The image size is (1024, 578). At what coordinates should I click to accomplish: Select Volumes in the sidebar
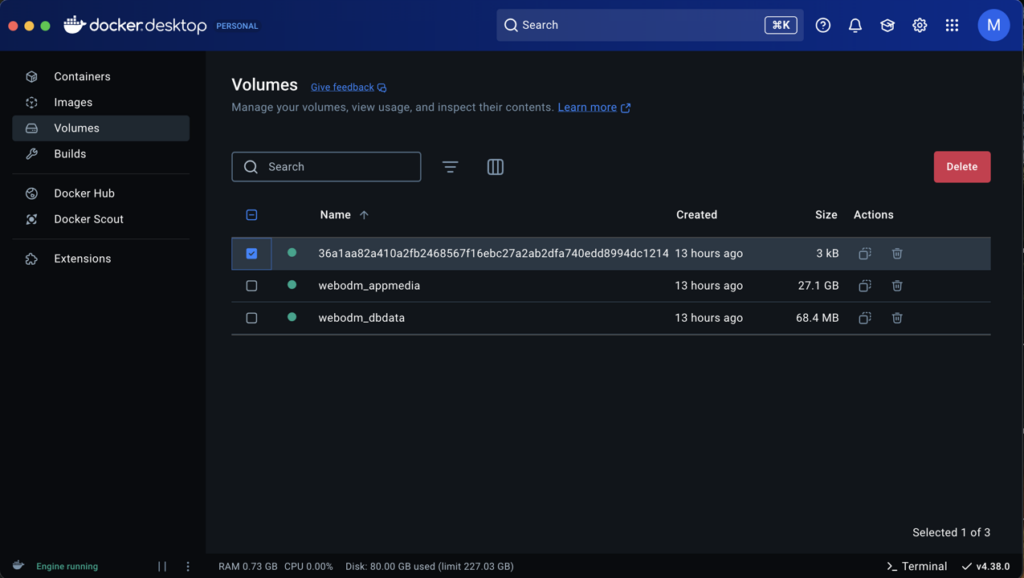101,128
